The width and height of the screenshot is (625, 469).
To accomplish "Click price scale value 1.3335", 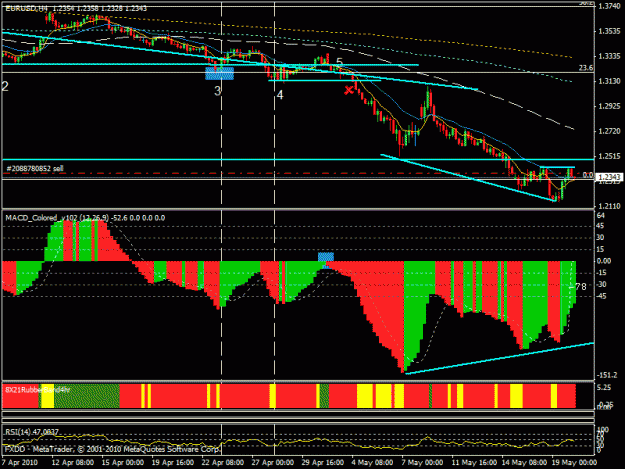I will tap(610, 57).
